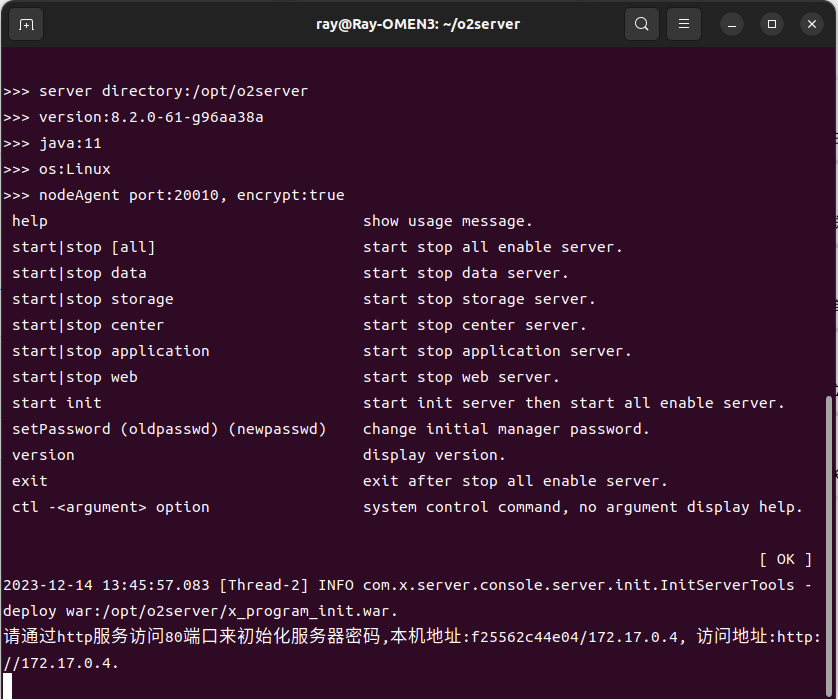The height and width of the screenshot is (700, 838).
Task: Open the http://172.17.0.4 address link
Action: pos(60,663)
